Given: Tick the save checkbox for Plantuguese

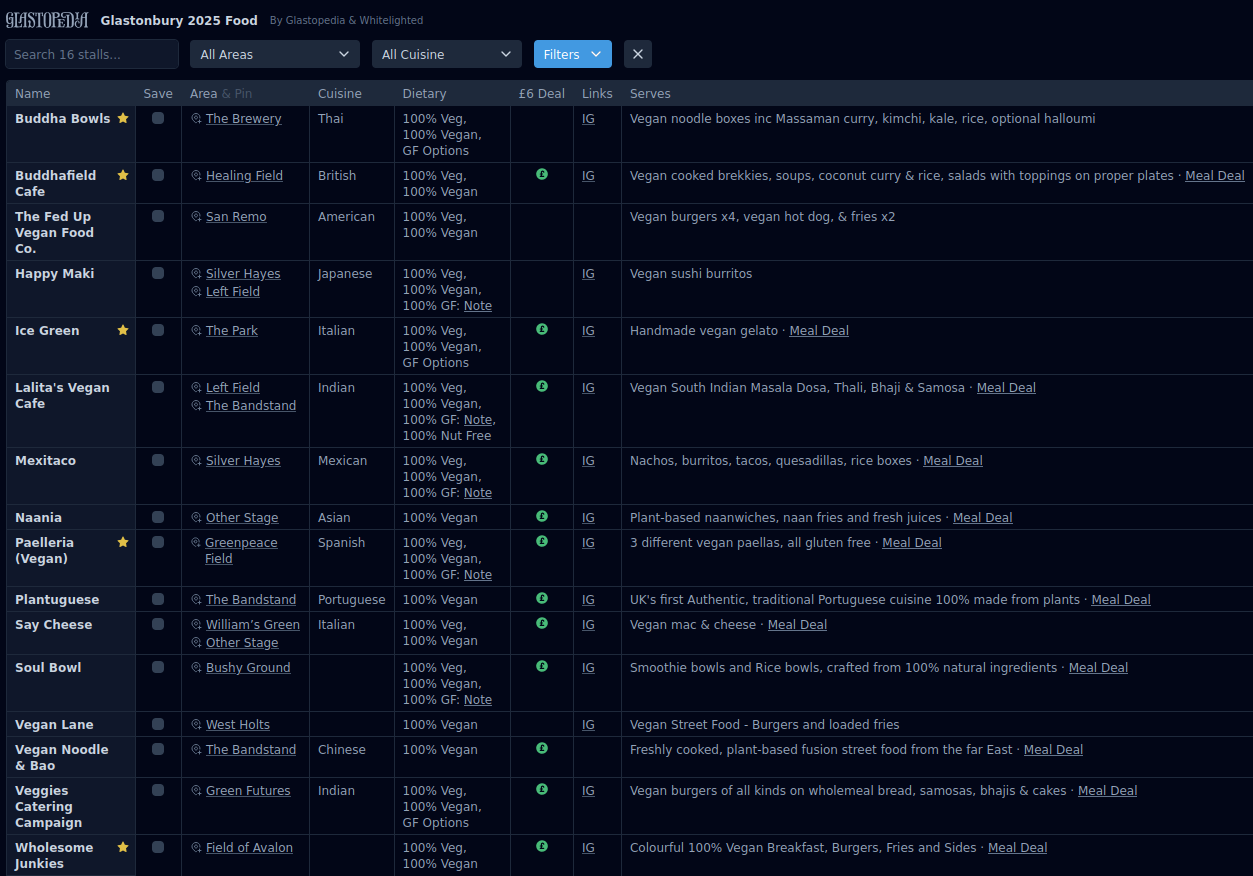Looking at the screenshot, I should (158, 599).
